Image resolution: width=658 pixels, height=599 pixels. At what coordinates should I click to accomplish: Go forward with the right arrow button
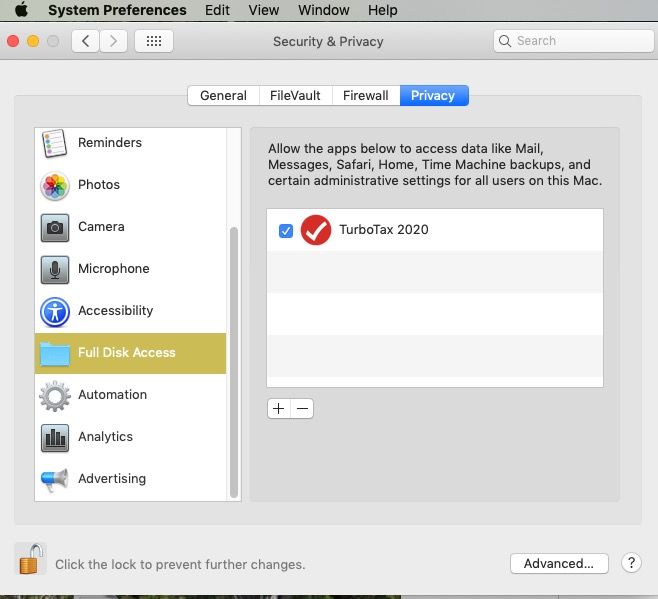(113, 41)
